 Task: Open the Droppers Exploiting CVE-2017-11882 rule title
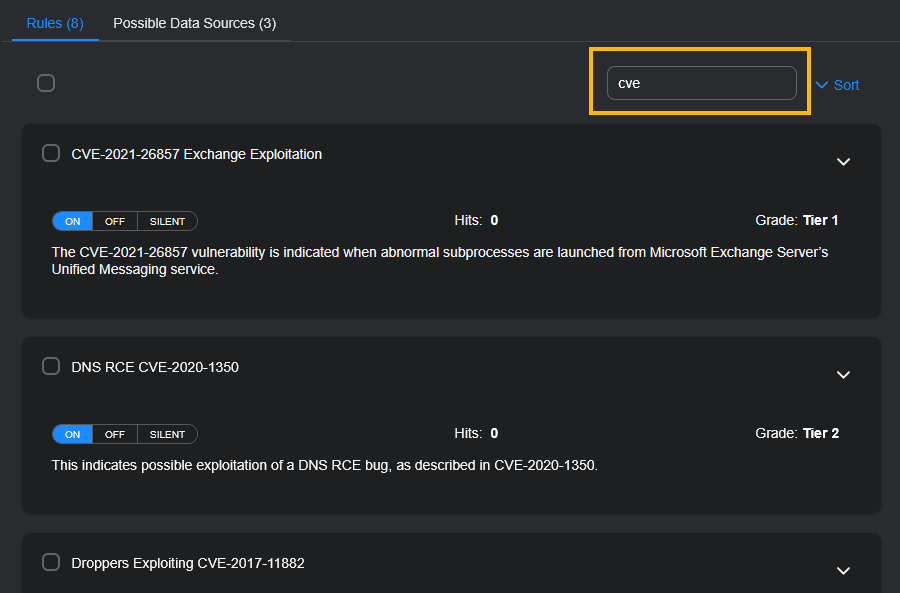pyautogui.click(x=188, y=563)
